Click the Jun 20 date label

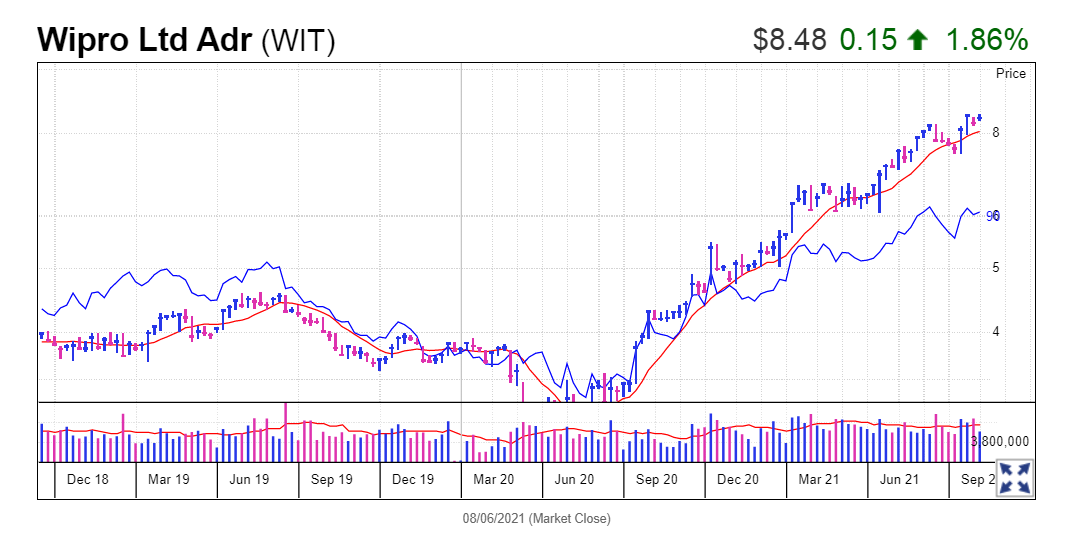click(x=574, y=479)
